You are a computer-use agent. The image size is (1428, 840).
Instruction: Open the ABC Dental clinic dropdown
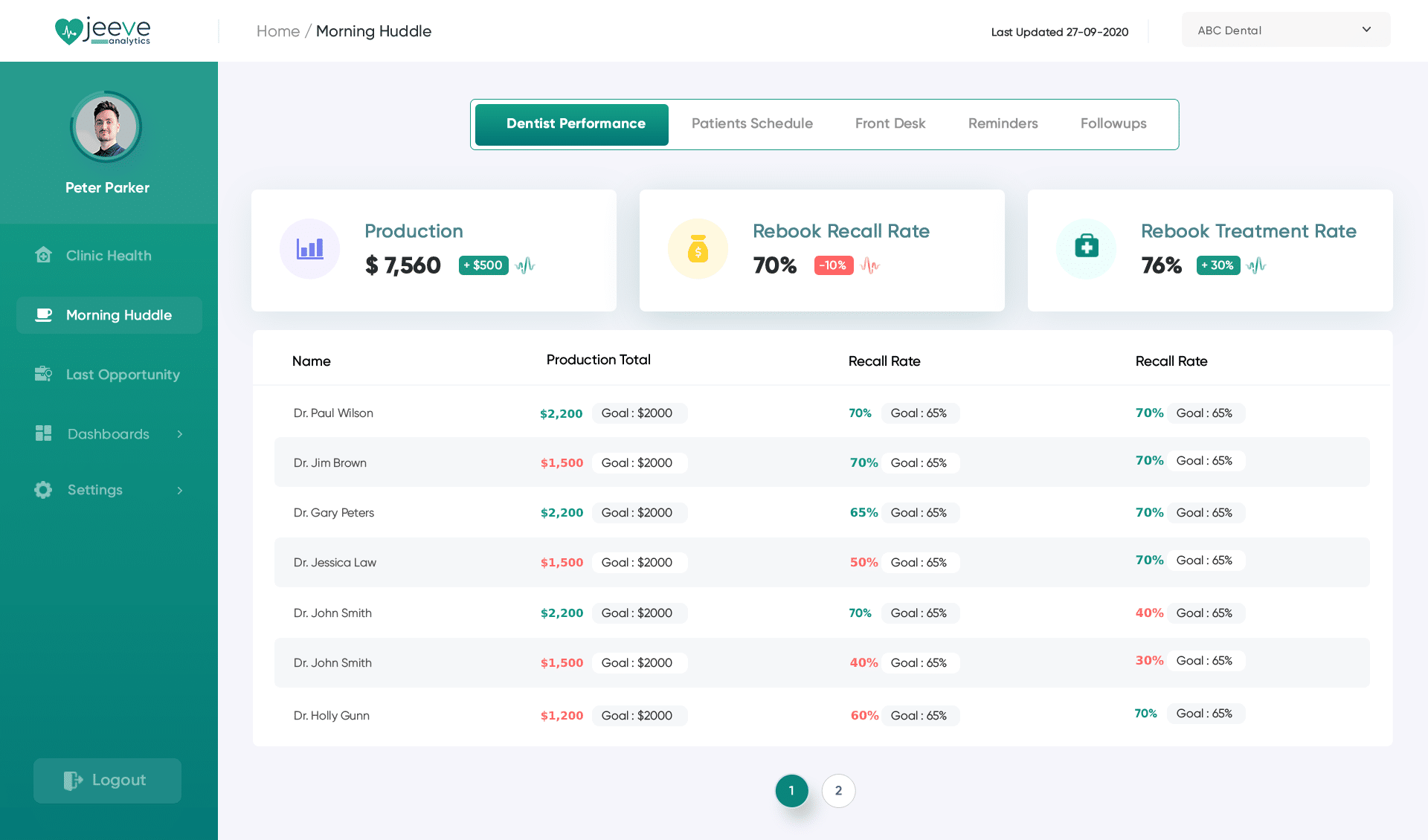pyautogui.click(x=1285, y=30)
